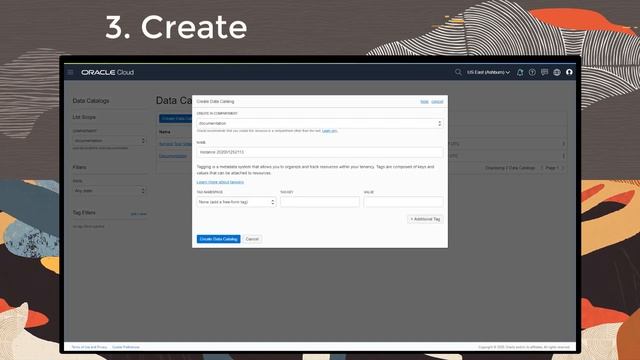Screen dimensions: 640x360
Task: Open the help question mark icon
Action: click(x=532, y=72)
